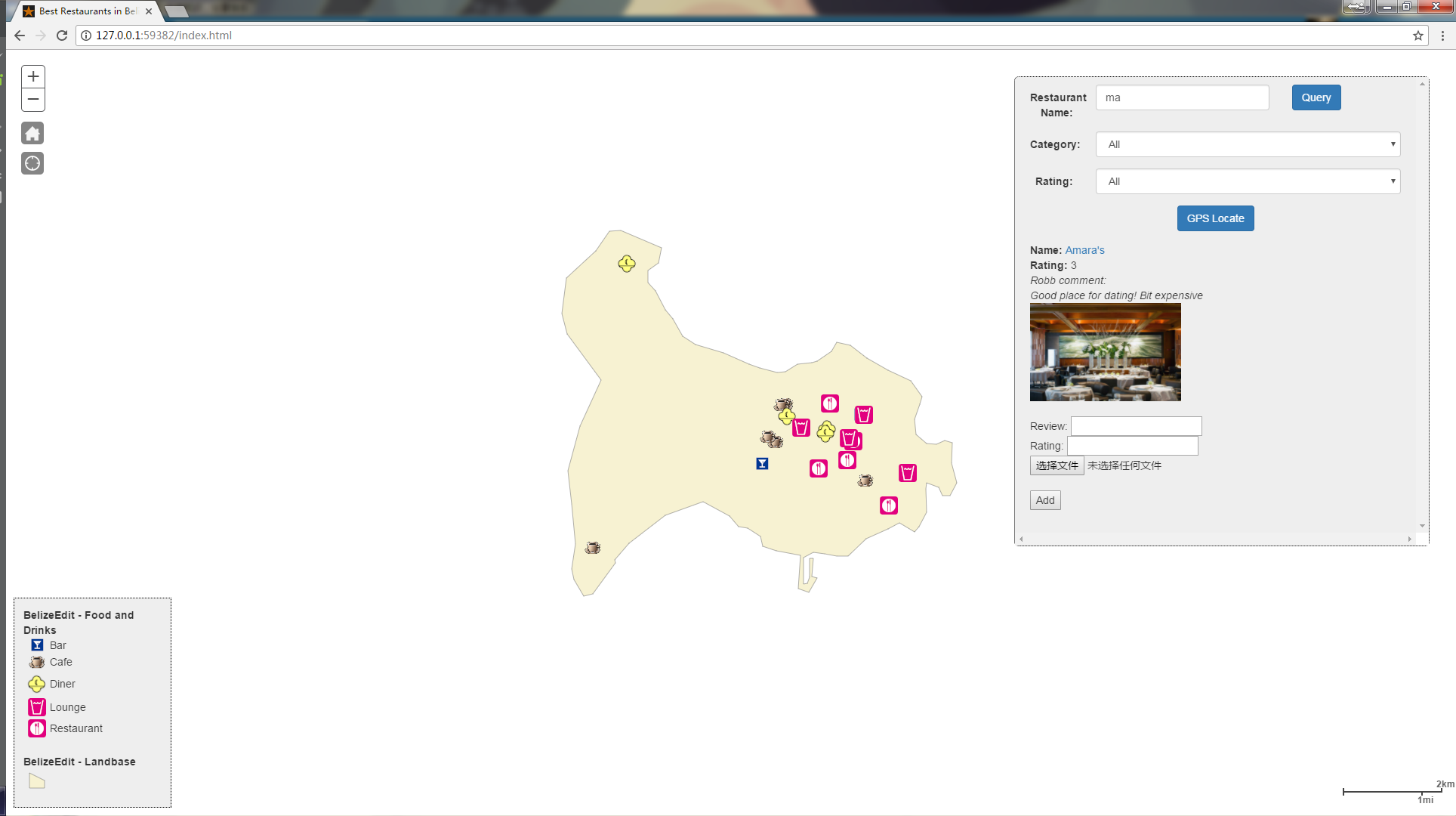Click the topmost Restaurant marker in the cluster
Viewport: 1456px width, 816px height.
[830, 403]
